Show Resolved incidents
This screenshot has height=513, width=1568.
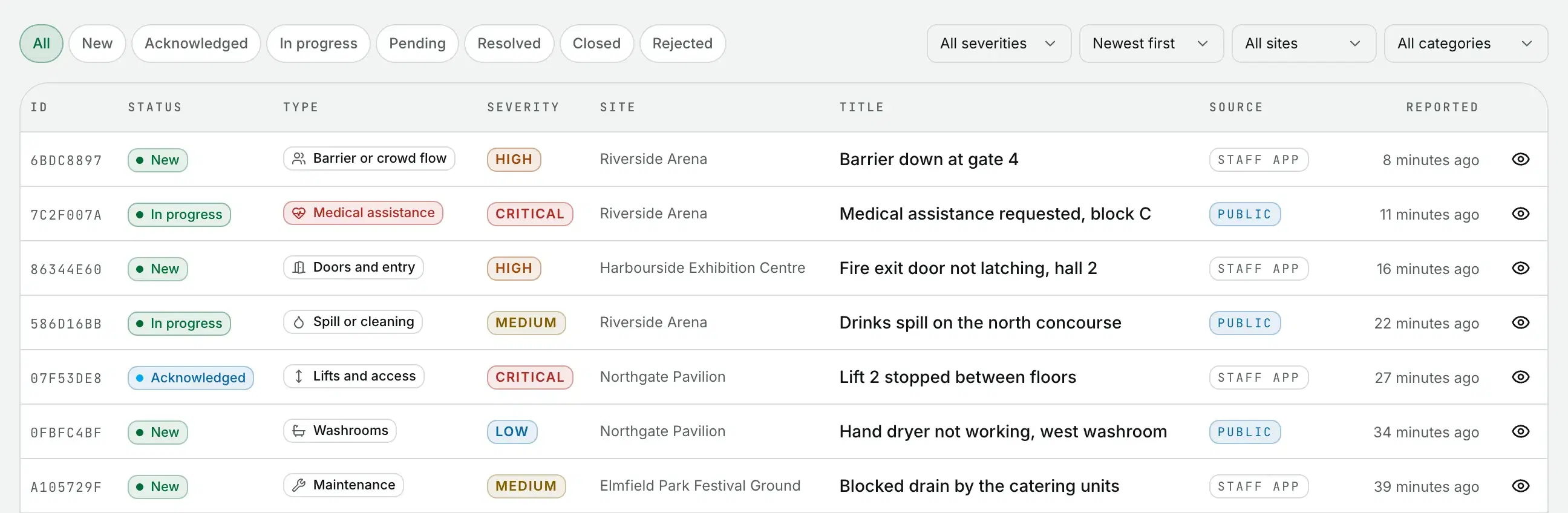pos(509,44)
